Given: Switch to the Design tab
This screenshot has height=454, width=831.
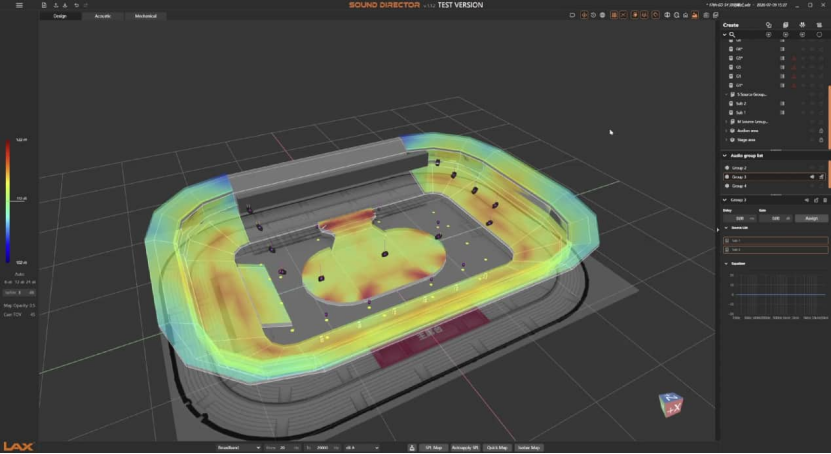Looking at the screenshot, I should [x=60, y=16].
